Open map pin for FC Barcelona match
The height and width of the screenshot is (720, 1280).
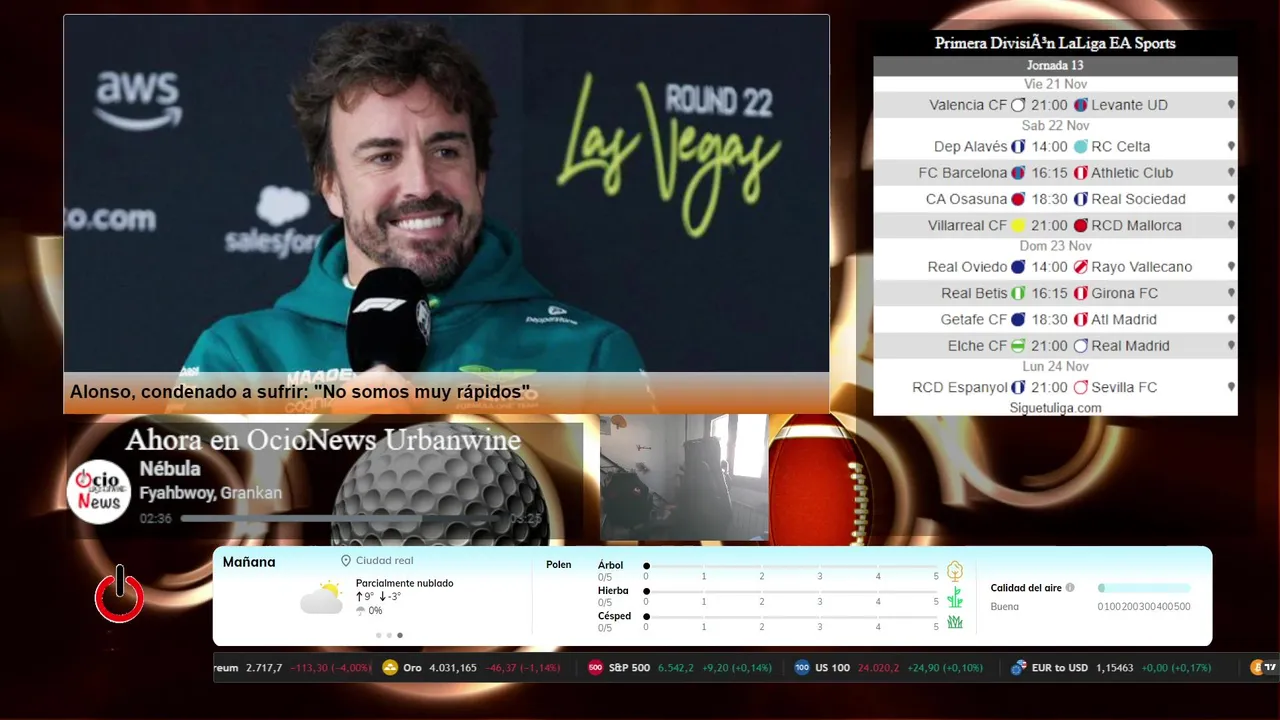[1231, 173]
